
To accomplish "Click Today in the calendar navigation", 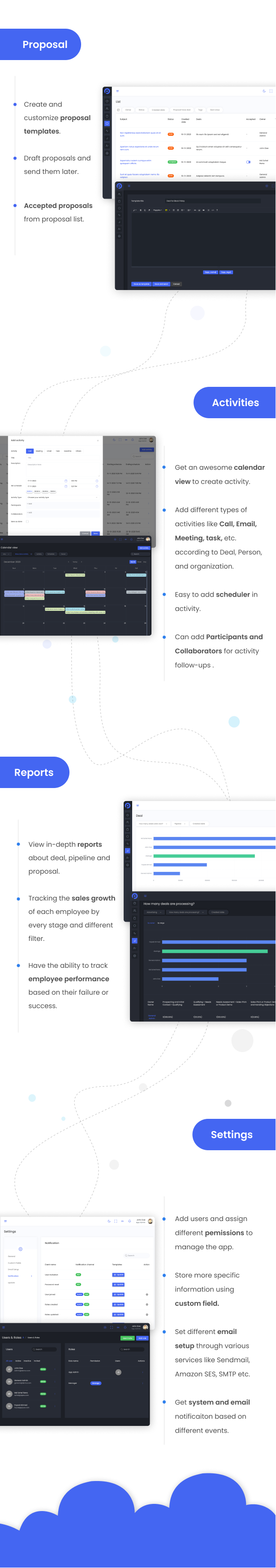I will coord(75,563).
